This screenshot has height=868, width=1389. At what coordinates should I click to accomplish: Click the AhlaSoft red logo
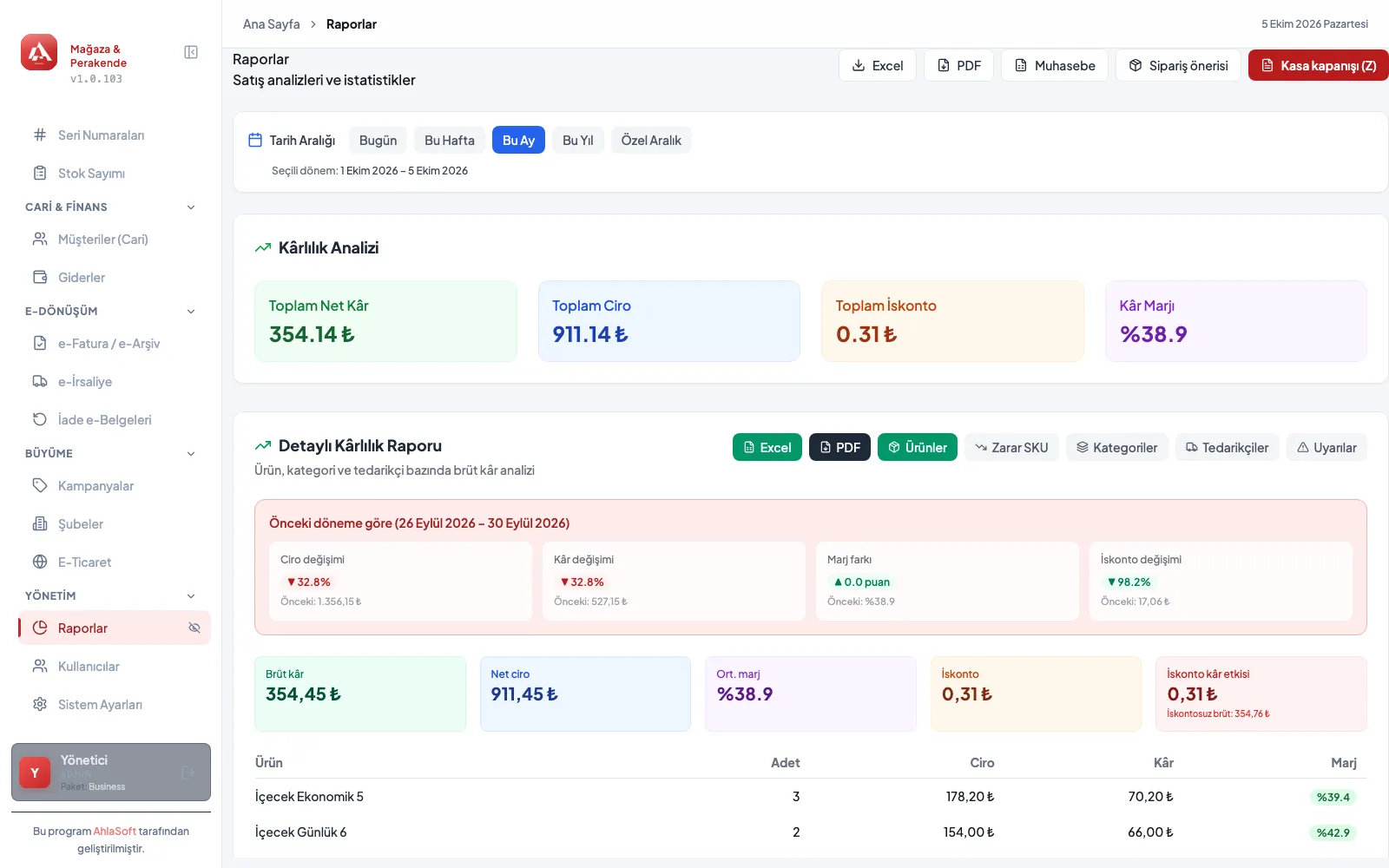(x=39, y=52)
